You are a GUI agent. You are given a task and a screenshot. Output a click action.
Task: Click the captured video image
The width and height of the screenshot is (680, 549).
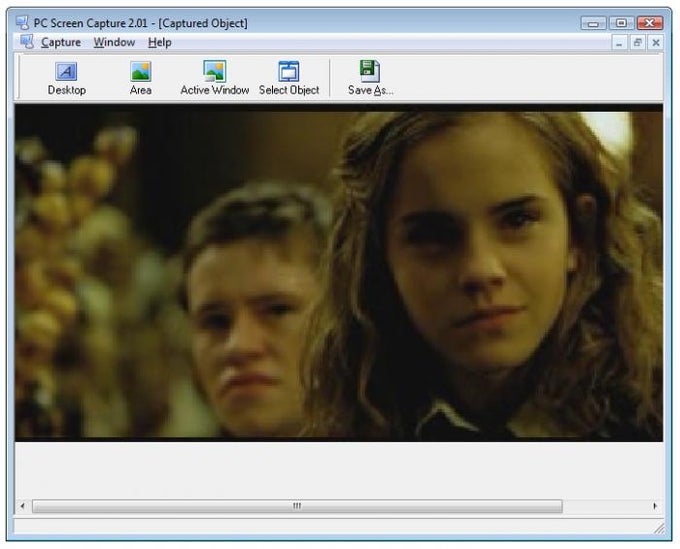coord(339,273)
